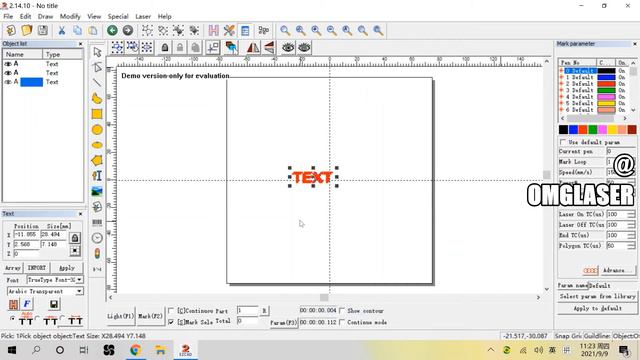Step the Polygon TC value spinner
Screen dimensions: 640x360
[x=631, y=246]
